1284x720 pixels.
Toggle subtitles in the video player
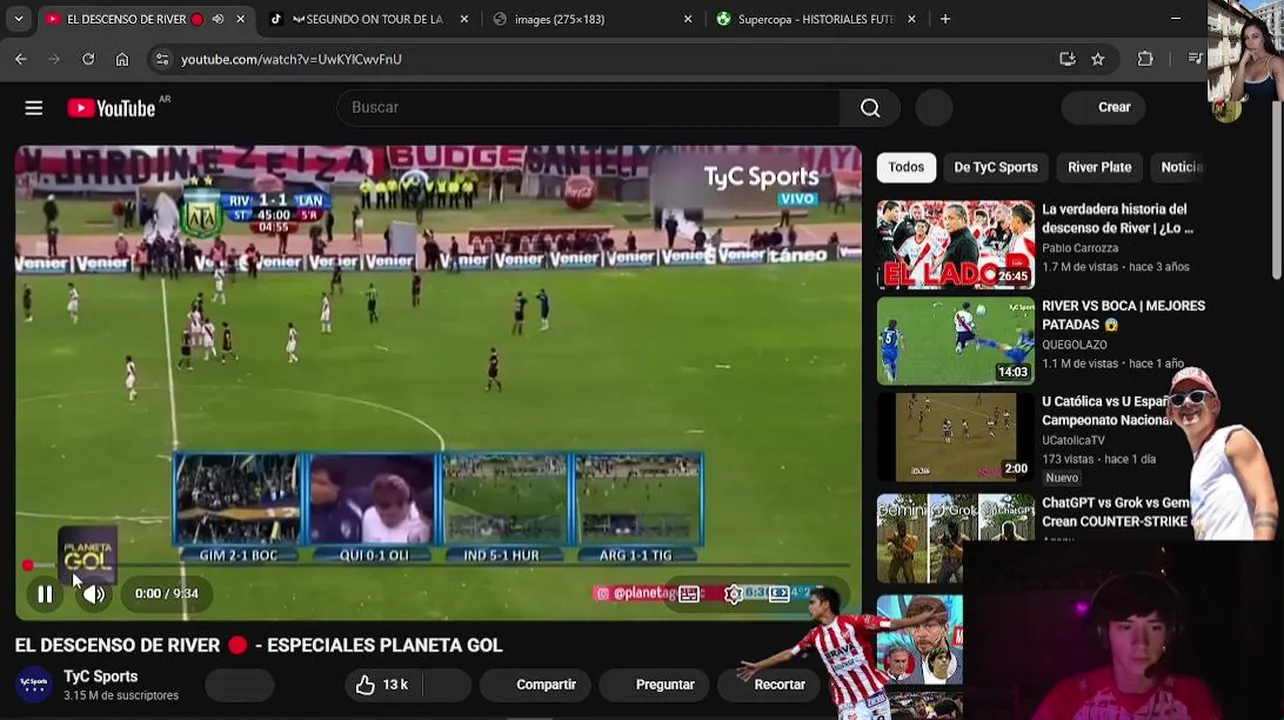click(689, 594)
